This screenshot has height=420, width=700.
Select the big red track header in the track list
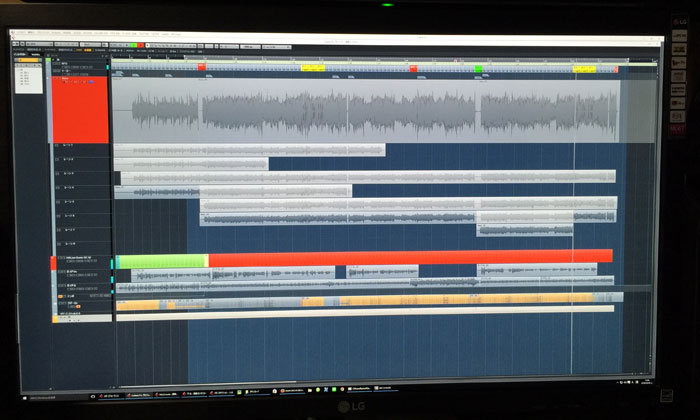point(80,110)
